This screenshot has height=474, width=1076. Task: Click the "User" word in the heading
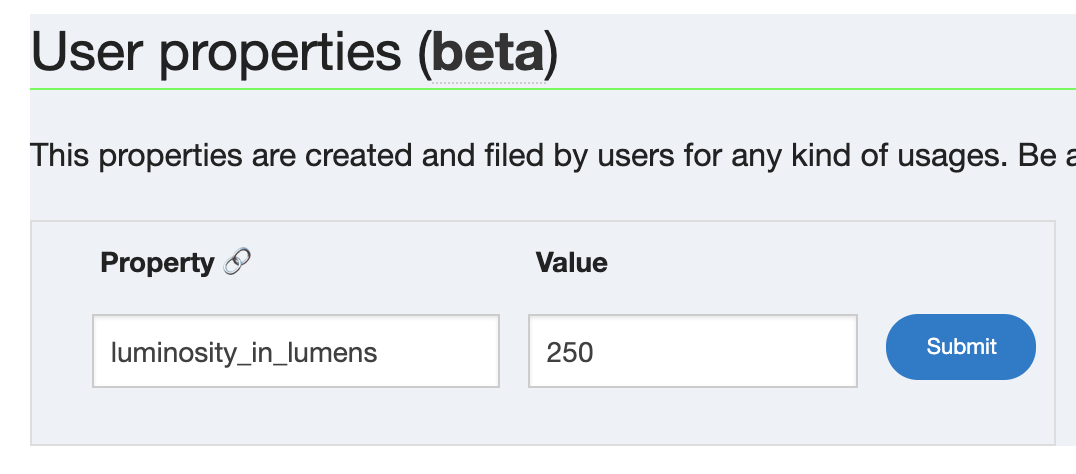click(90, 54)
